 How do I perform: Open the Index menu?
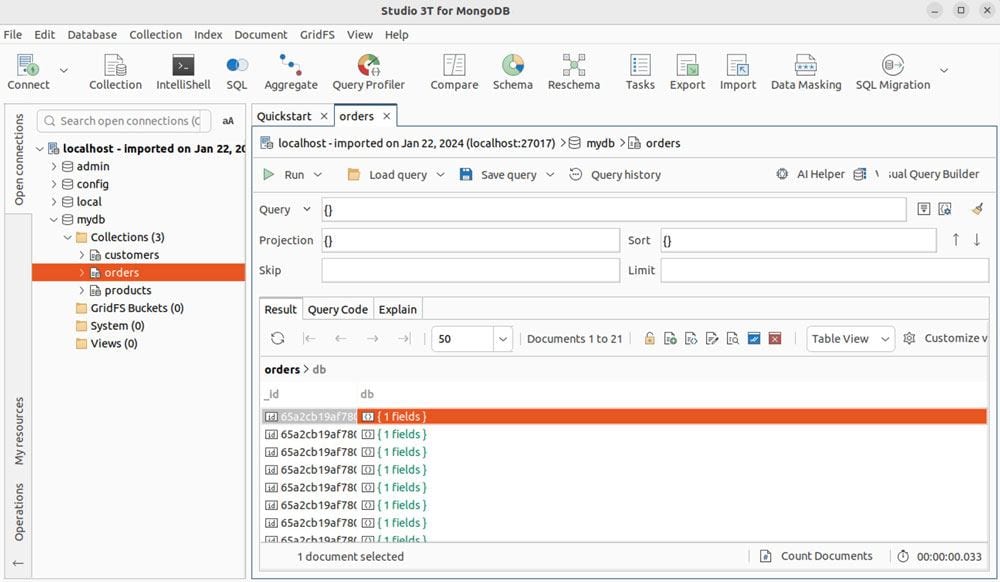click(208, 34)
